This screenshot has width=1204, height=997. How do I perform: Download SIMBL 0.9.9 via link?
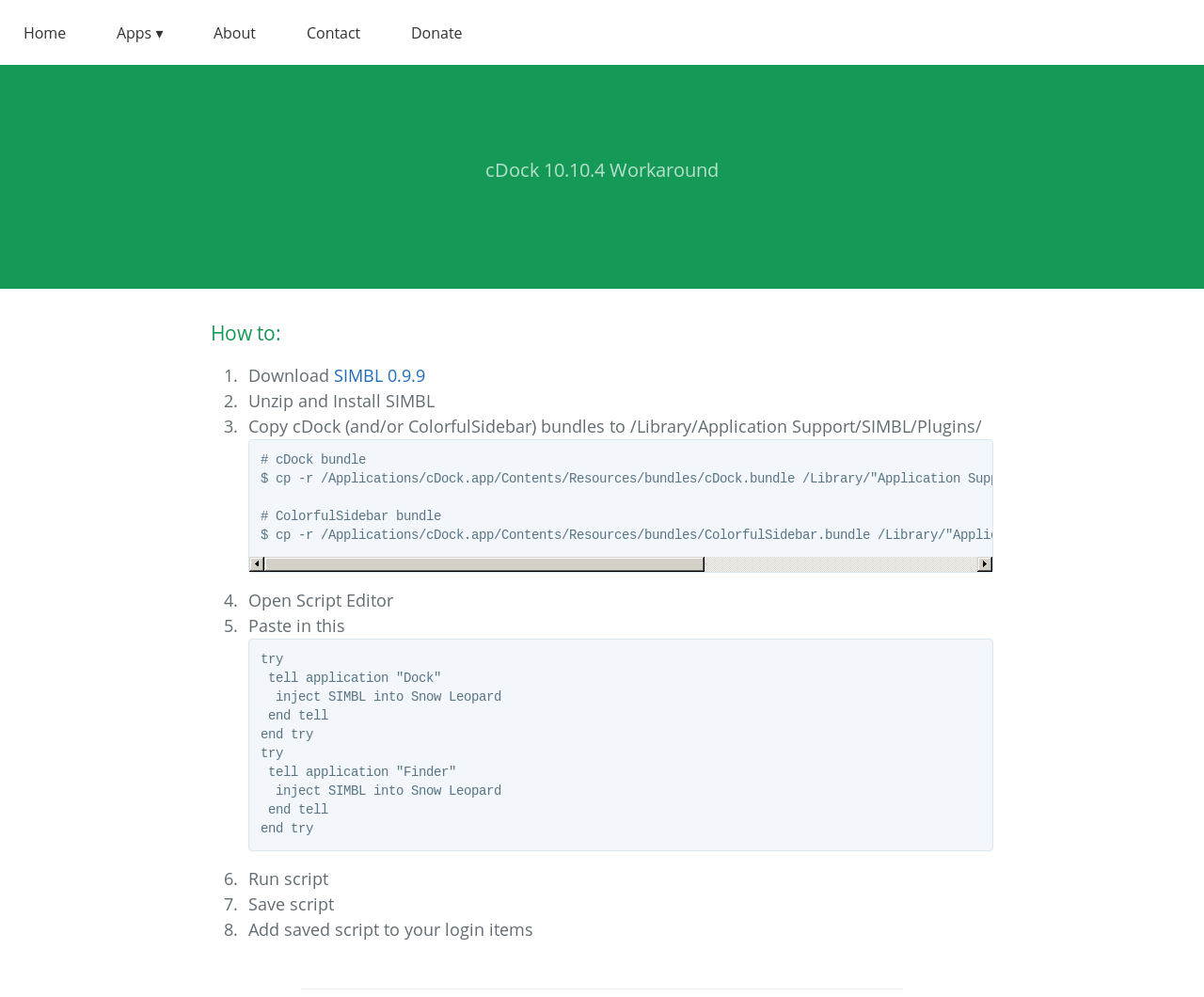point(379,375)
